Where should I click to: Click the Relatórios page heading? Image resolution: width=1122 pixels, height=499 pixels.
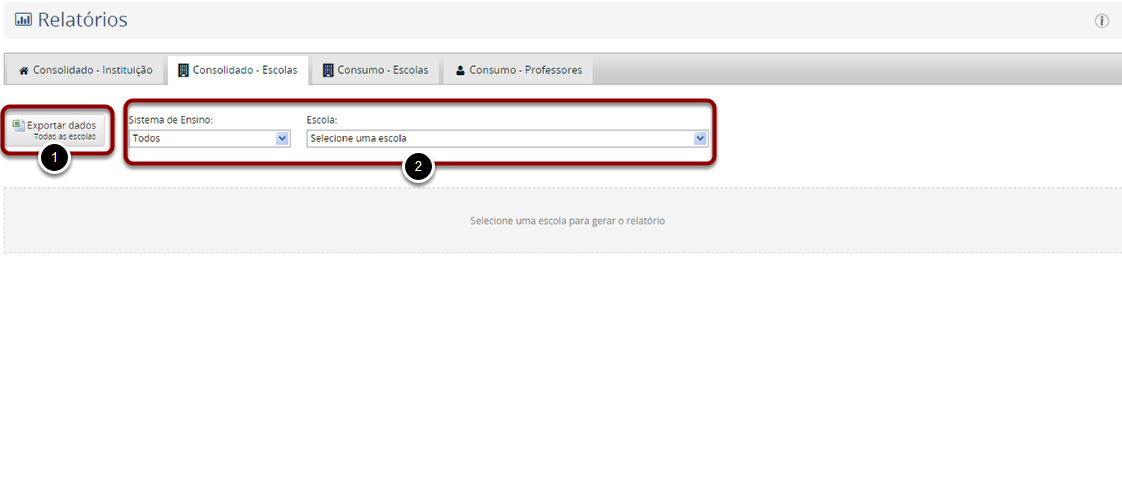pos(82,20)
